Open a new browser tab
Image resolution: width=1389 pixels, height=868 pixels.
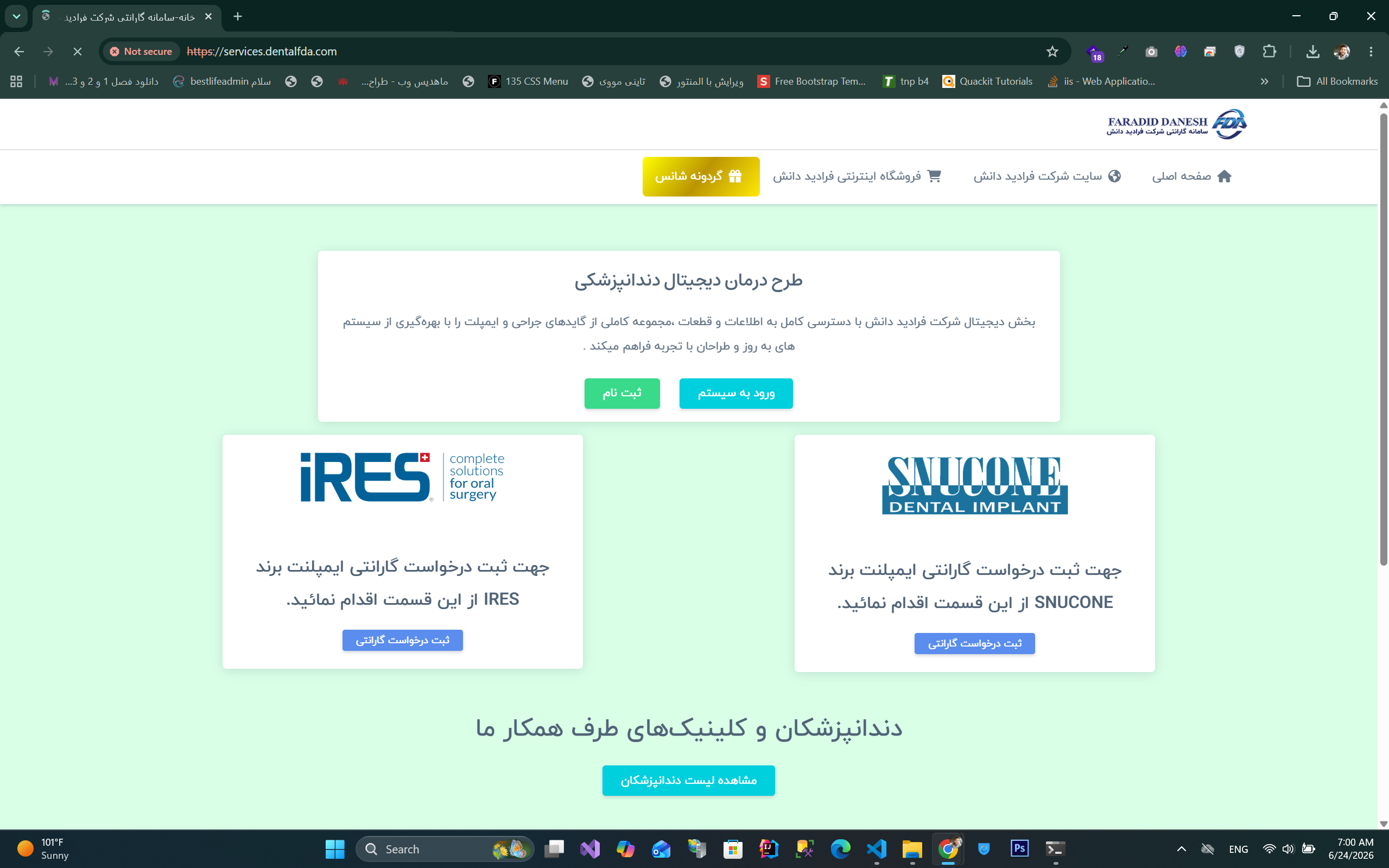click(x=238, y=17)
